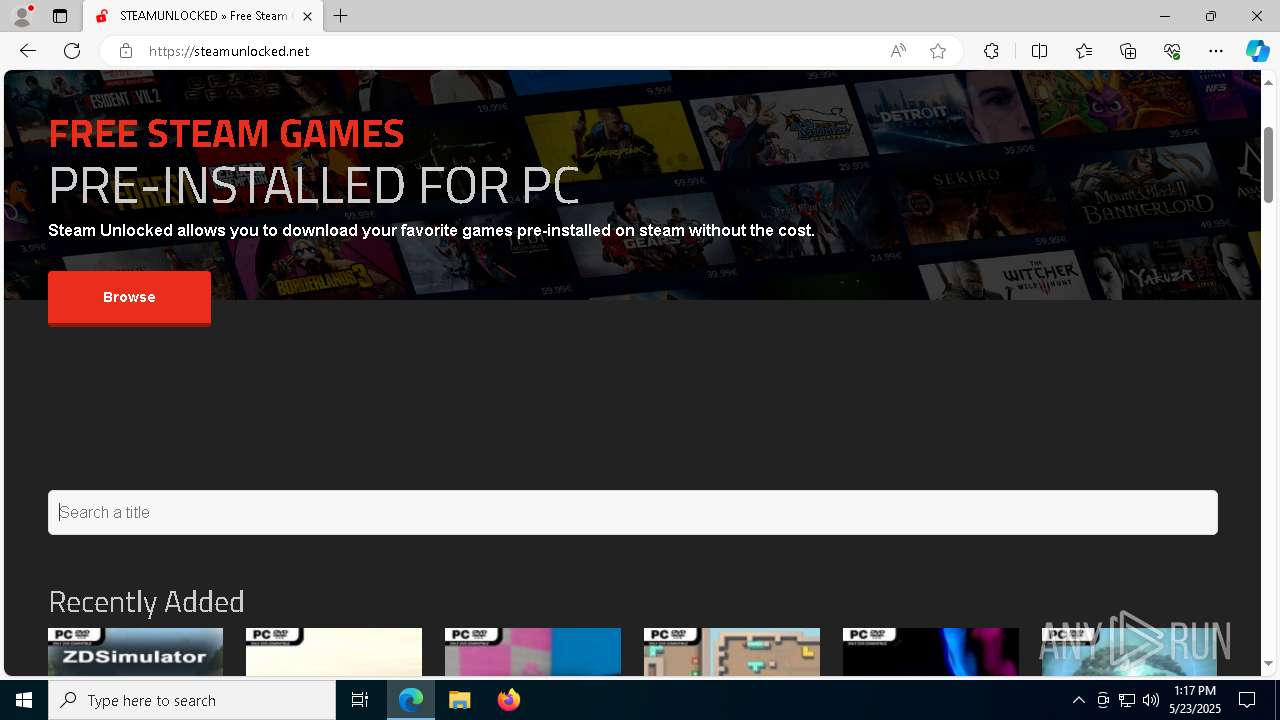Select the STEAMUNLOCKED browser tab
Viewport: 1280px width, 720px height.
pos(204,16)
